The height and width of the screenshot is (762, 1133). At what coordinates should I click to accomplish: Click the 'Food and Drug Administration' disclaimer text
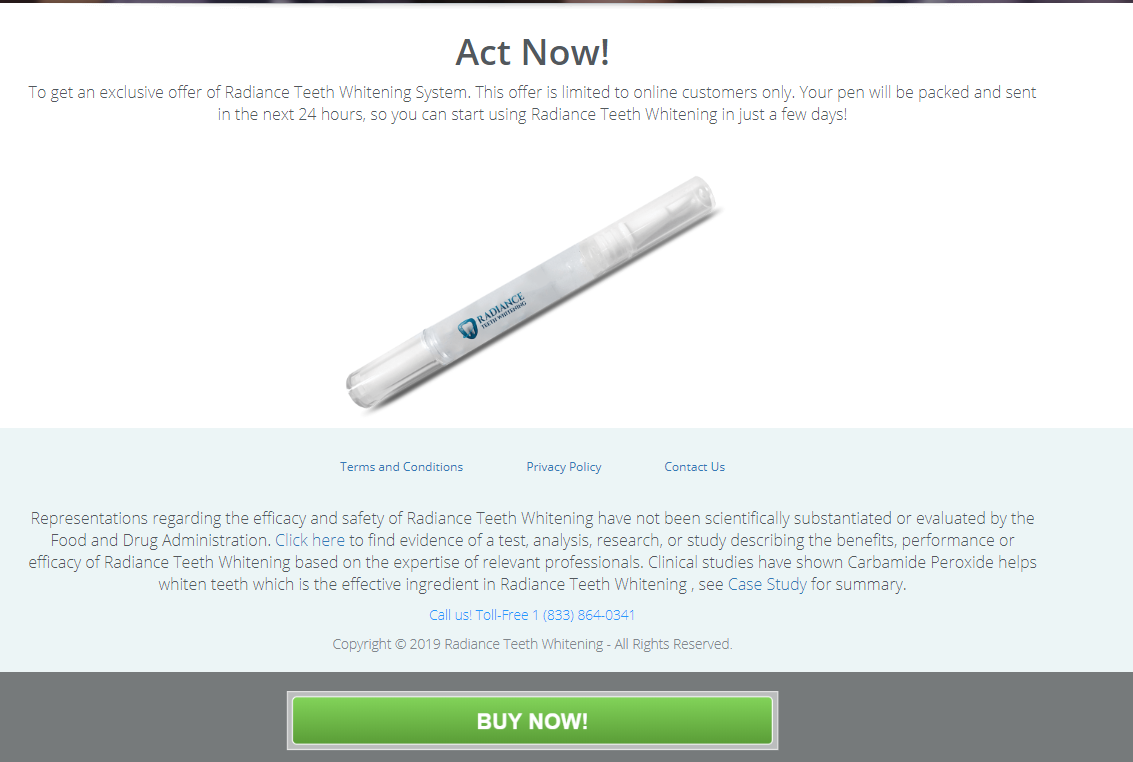[x=160, y=540]
